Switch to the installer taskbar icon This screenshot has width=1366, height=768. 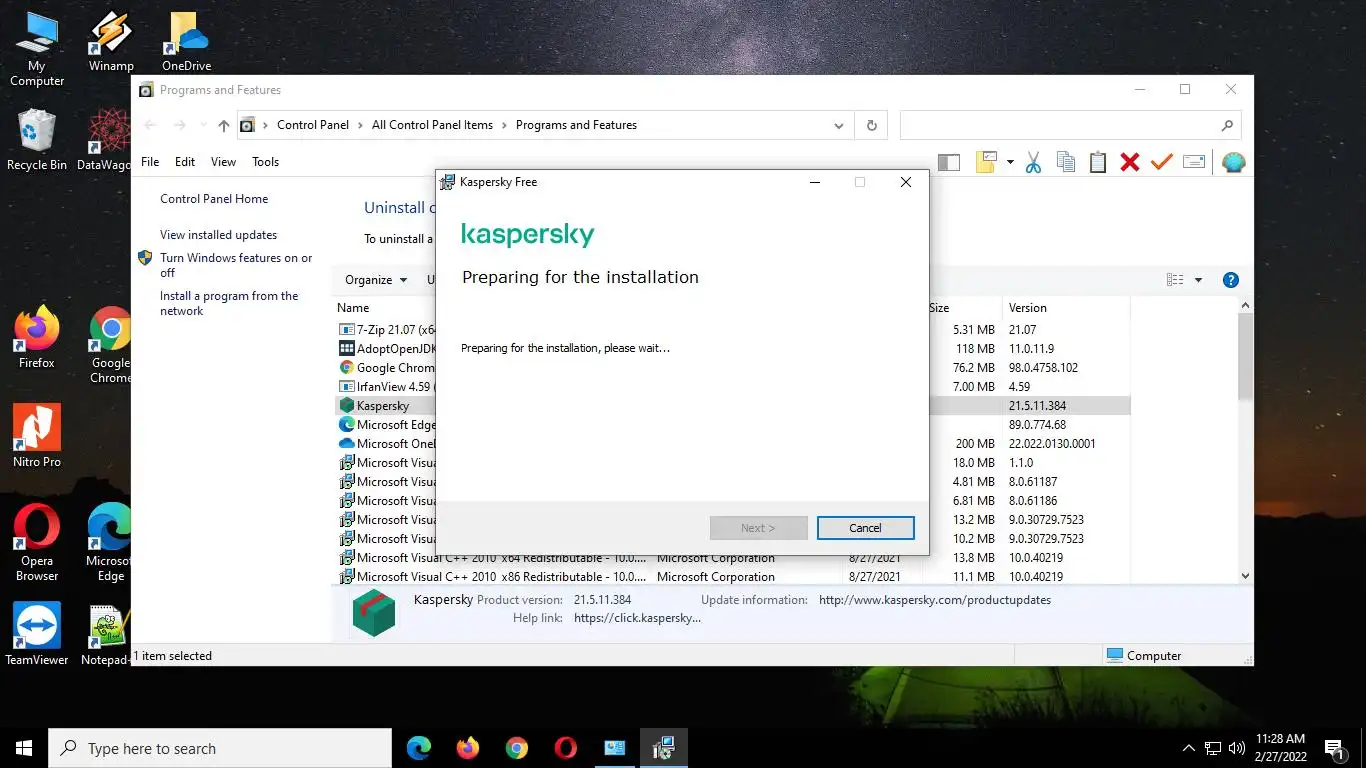[663, 748]
